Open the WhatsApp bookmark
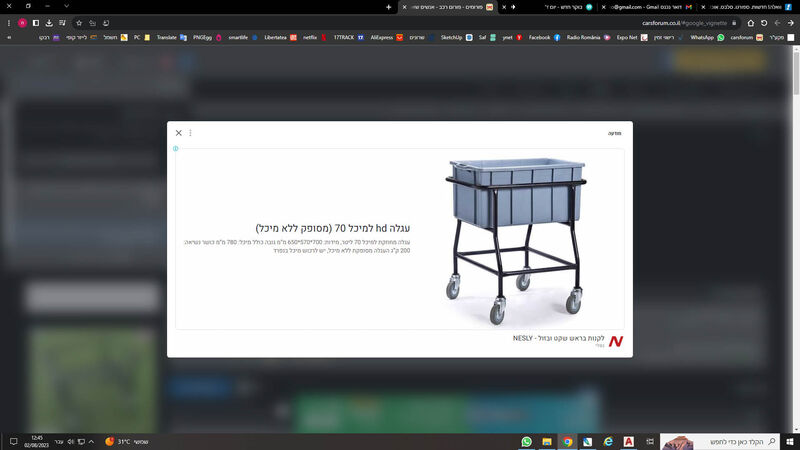The width and height of the screenshot is (800, 450). point(707,37)
